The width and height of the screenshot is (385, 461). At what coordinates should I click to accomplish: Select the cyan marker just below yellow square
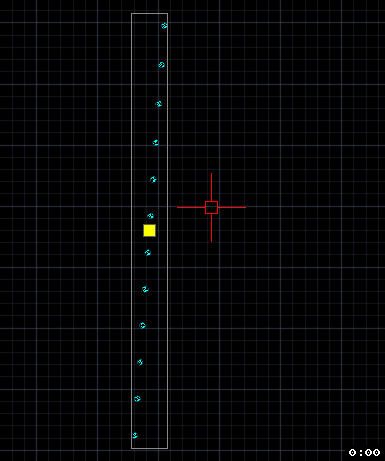click(x=148, y=253)
